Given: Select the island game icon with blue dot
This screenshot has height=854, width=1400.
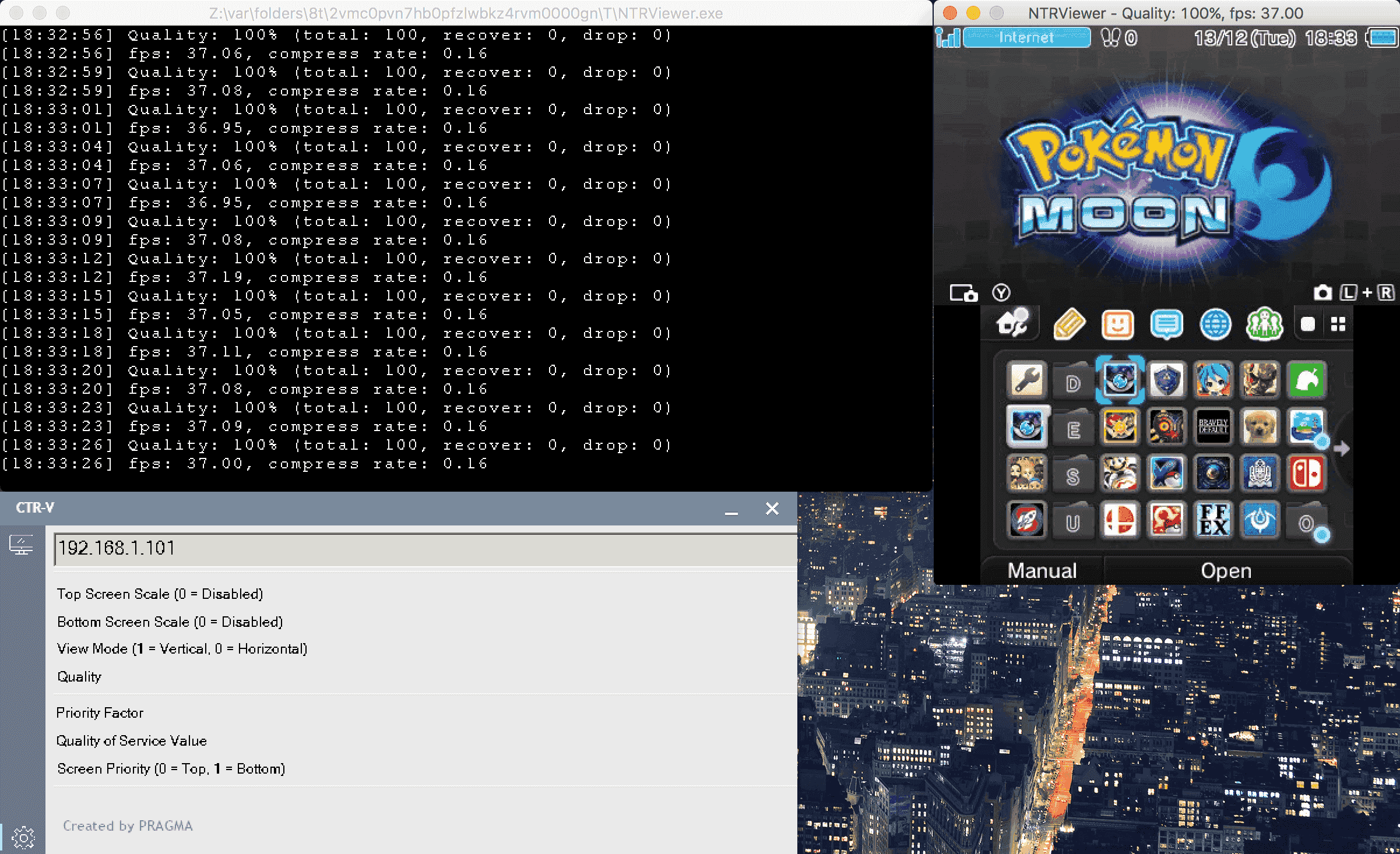Looking at the screenshot, I should 1306,426.
